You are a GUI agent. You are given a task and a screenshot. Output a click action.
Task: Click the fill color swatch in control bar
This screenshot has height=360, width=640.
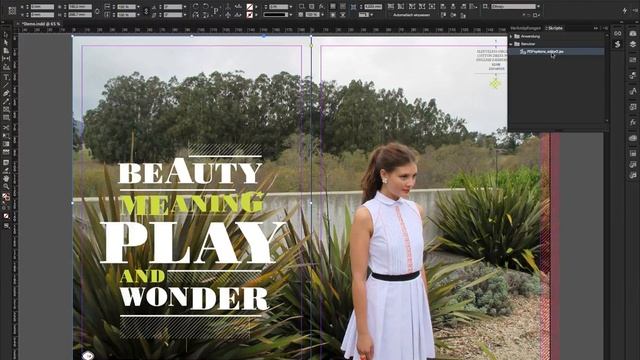click(250, 7)
